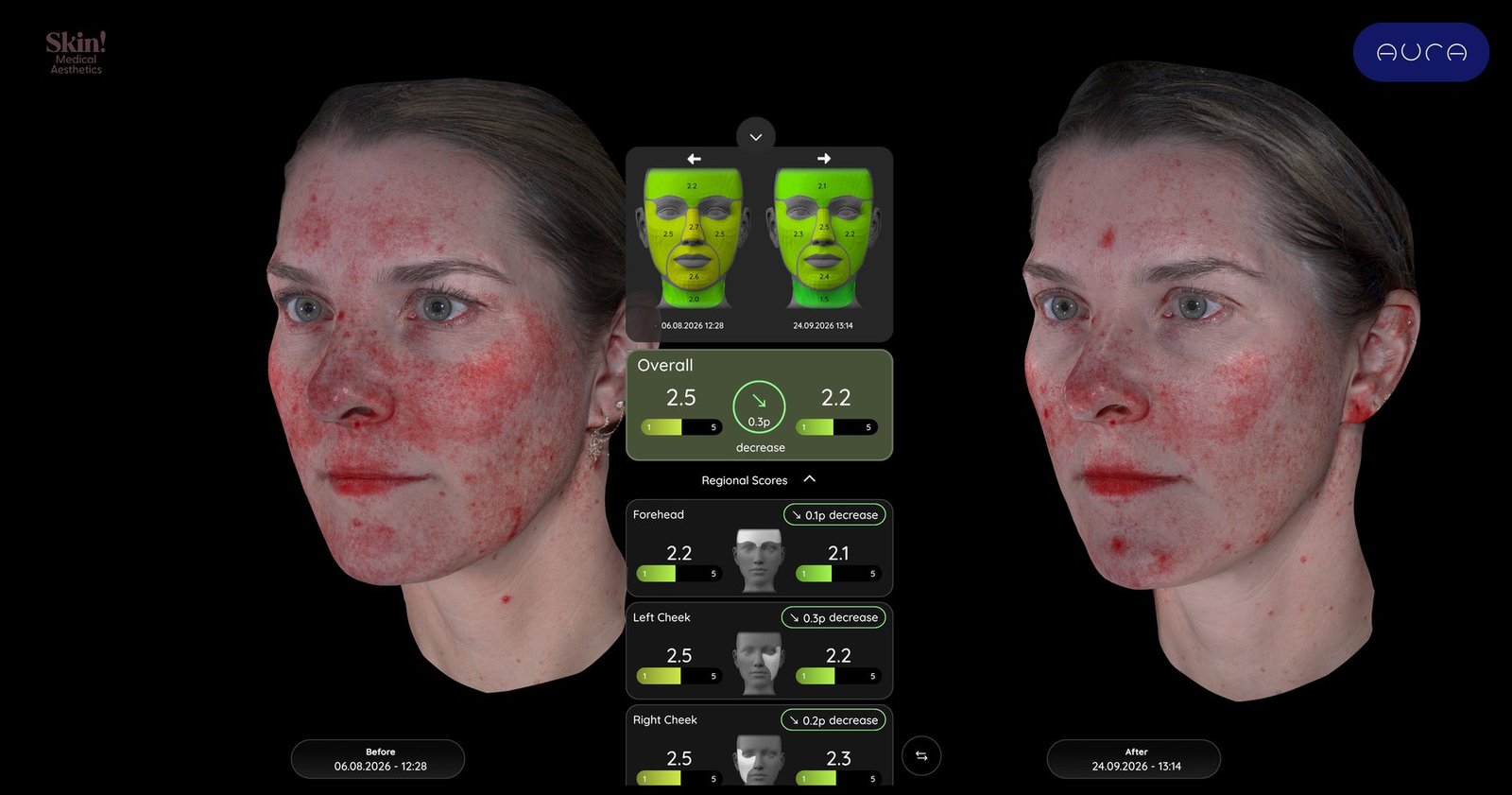Click the After 24.09.2026 date pill
Viewport: 1512px width, 795px height.
(x=1134, y=759)
